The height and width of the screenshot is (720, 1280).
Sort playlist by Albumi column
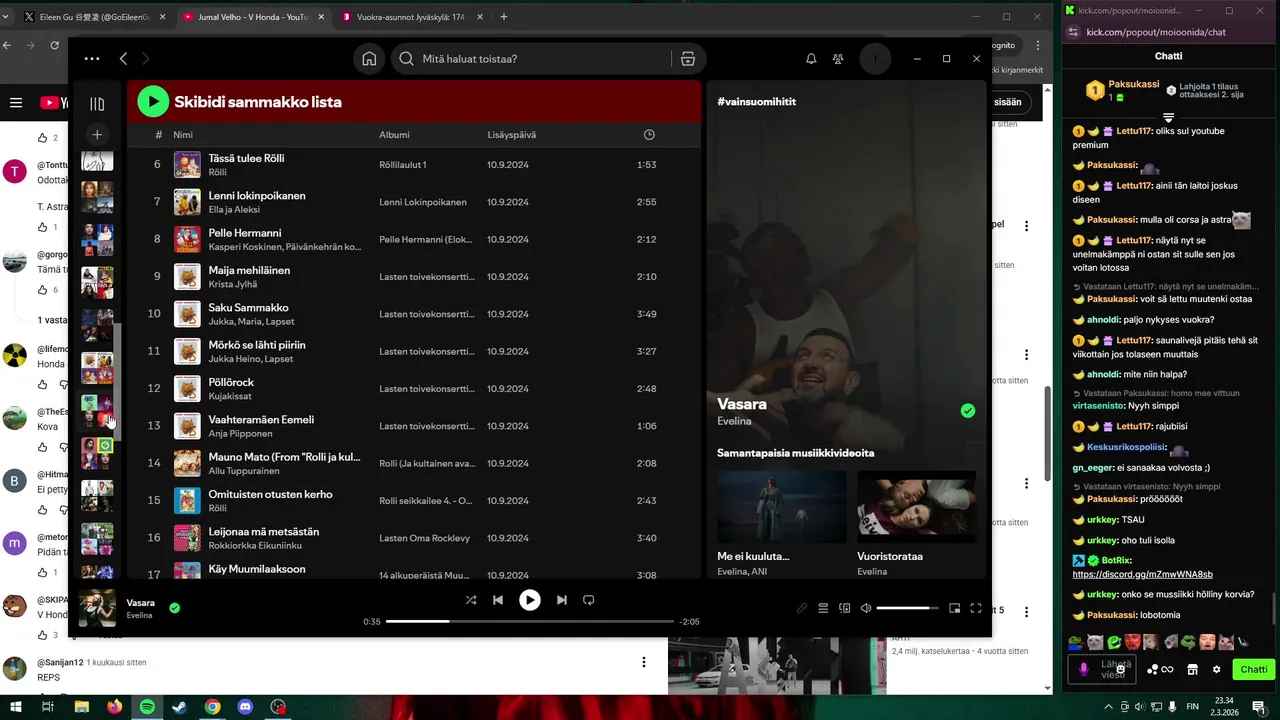point(394,135)
